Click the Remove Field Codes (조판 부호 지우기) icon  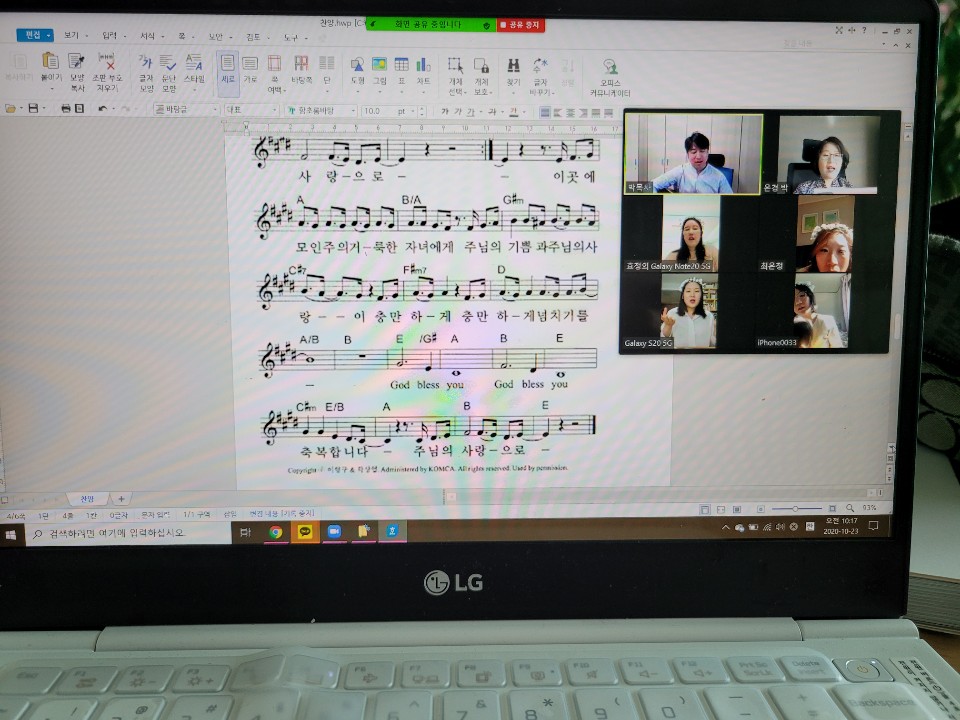tap(107, 61)
